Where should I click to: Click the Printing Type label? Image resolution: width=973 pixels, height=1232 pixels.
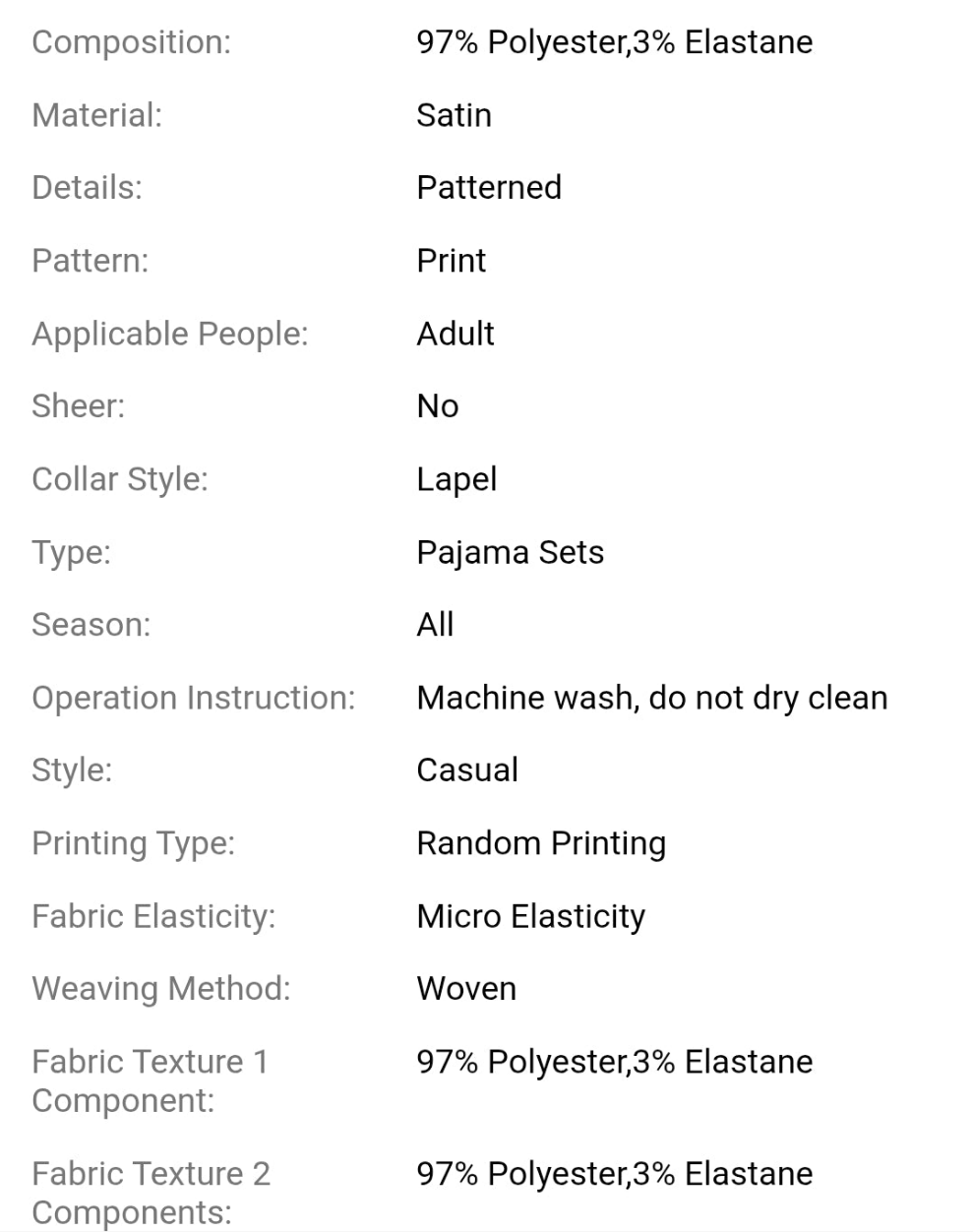[133, 843]
